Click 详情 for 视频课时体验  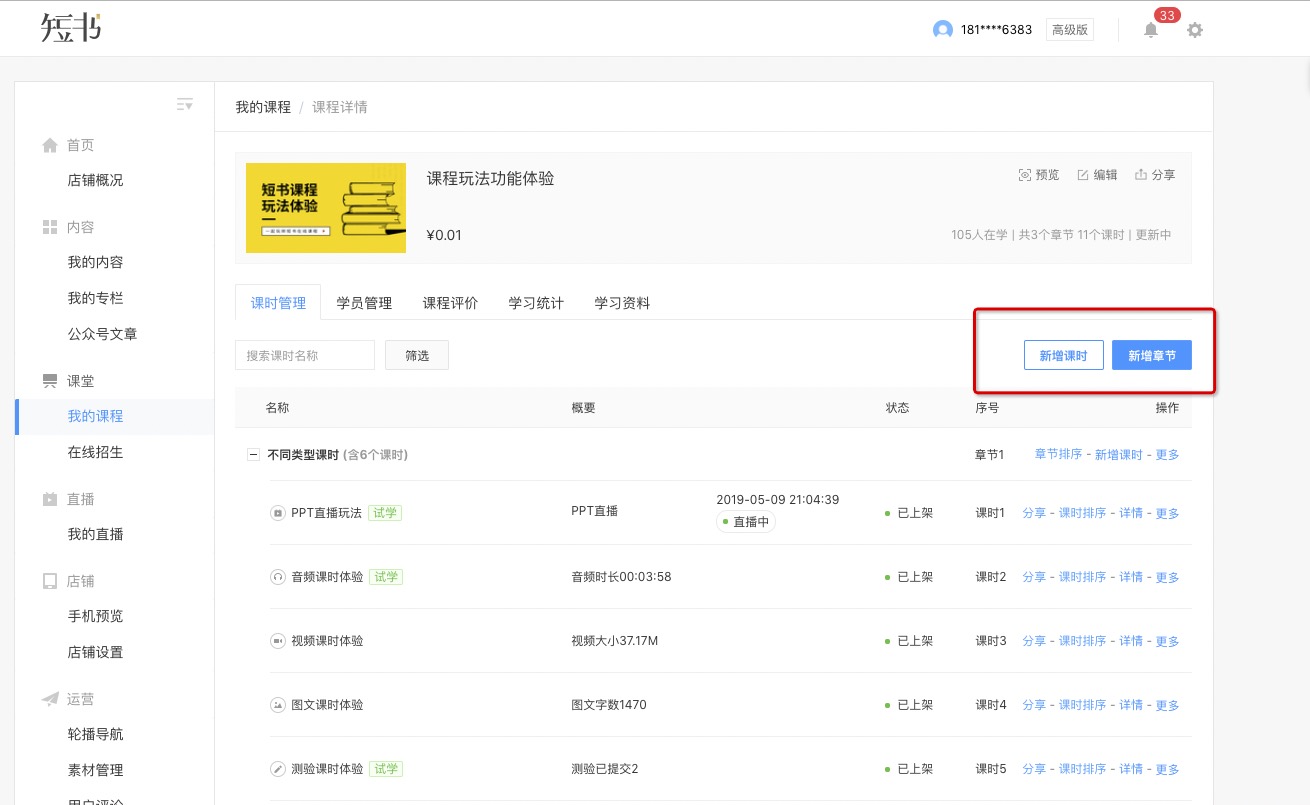(1131, 641)
